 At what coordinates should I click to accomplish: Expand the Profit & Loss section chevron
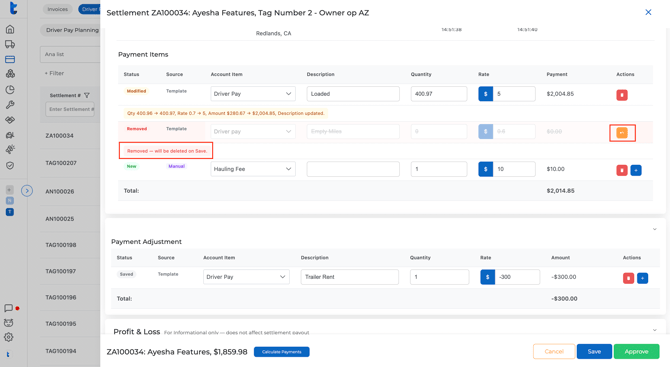(x=654, y=330)
